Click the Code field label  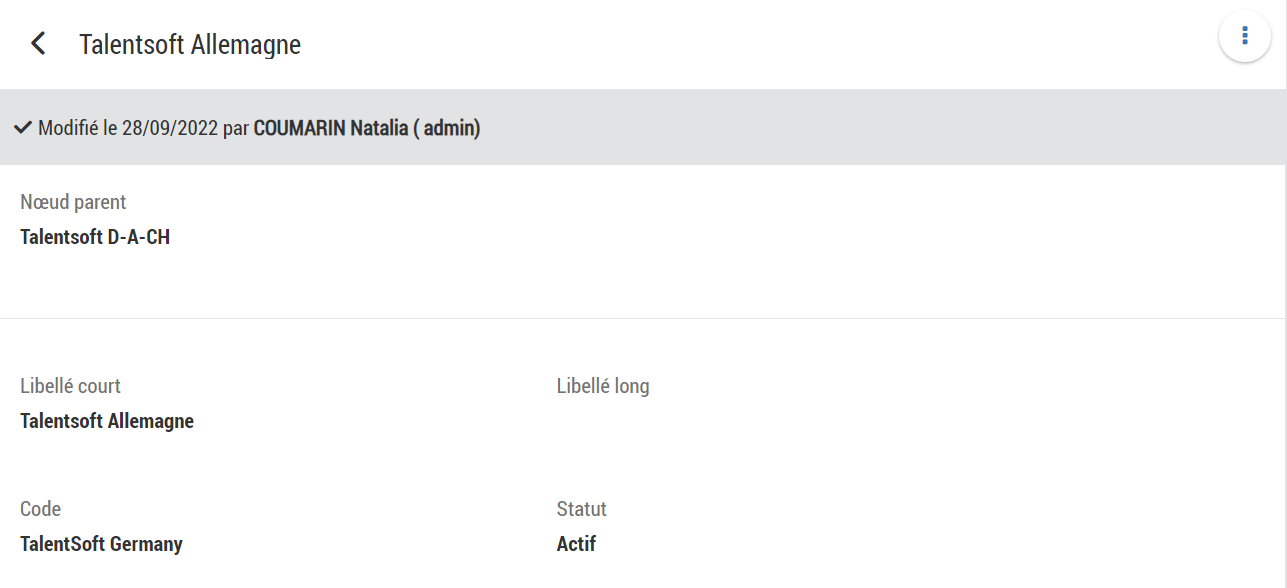coord(40,509)
